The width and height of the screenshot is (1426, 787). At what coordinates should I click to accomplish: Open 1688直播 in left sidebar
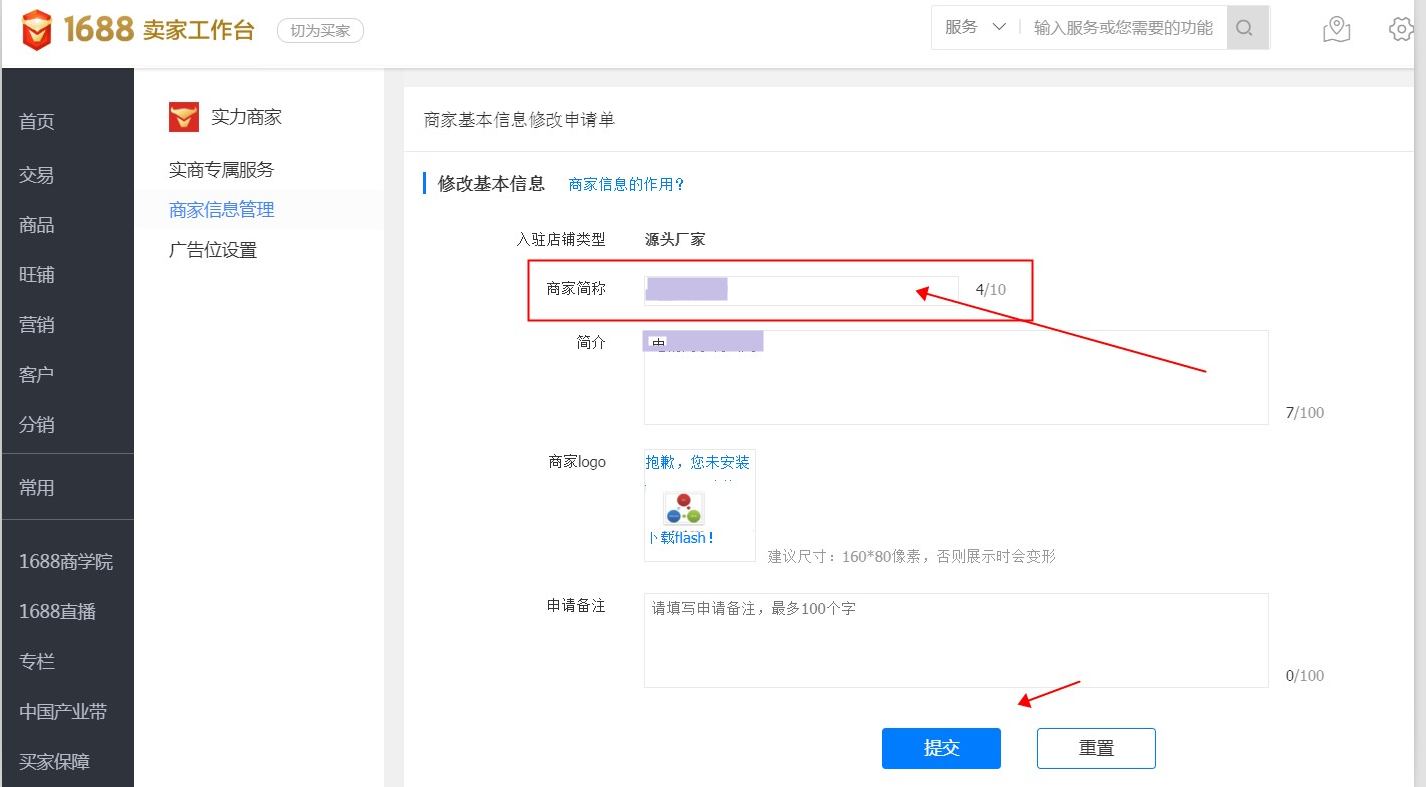[x=58, y=612]
